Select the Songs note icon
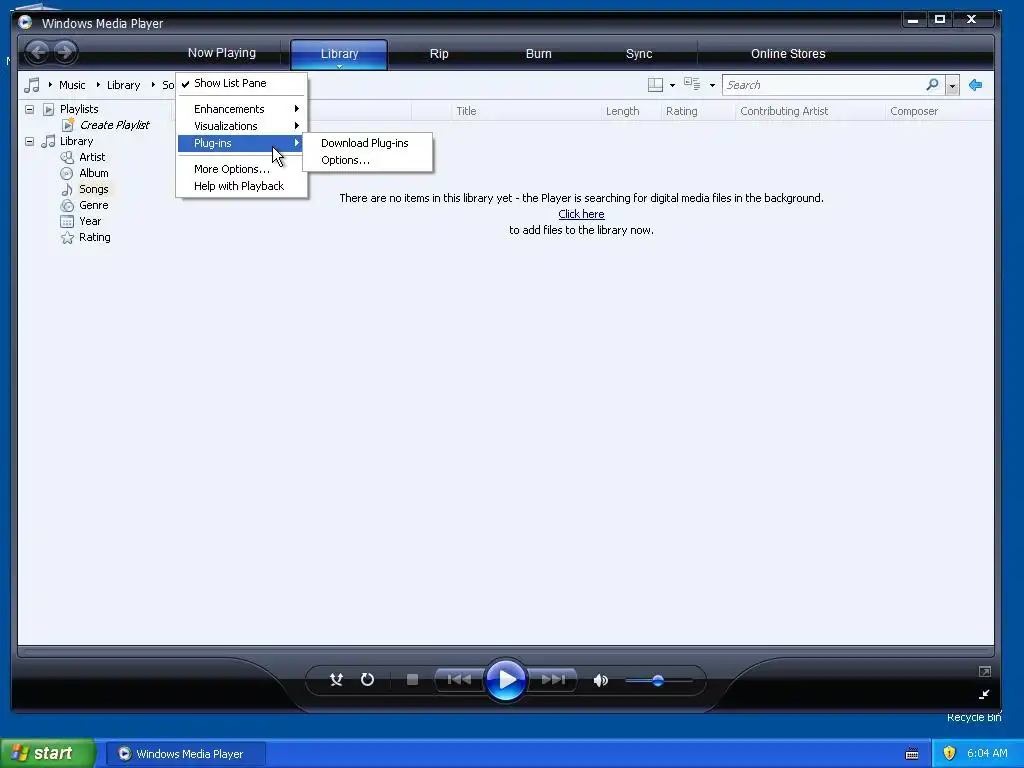This screenshot has height=768, width=1024. pyautogui.click(x=67, y=189)
